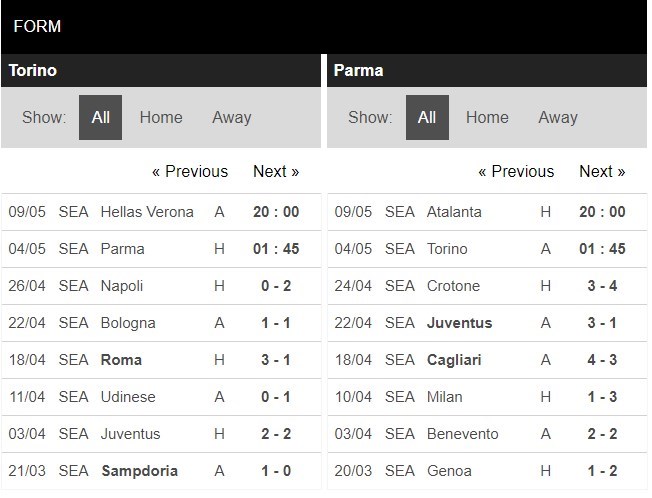Open Torino's Napoli 0 - 2 result

pyautogui.click(x=276, y=286)
